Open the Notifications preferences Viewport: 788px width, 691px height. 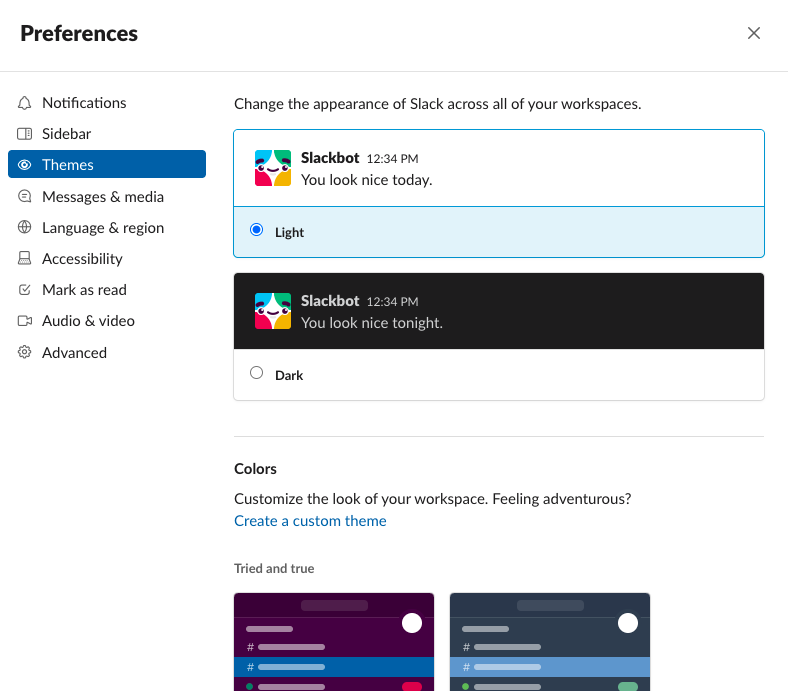tap(107, 103)
